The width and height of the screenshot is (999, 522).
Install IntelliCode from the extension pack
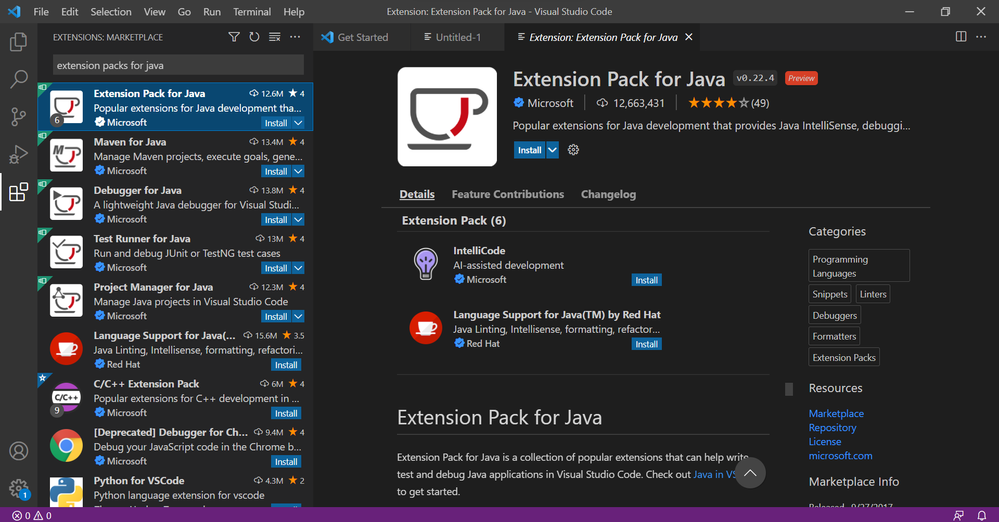pos(647,280)
